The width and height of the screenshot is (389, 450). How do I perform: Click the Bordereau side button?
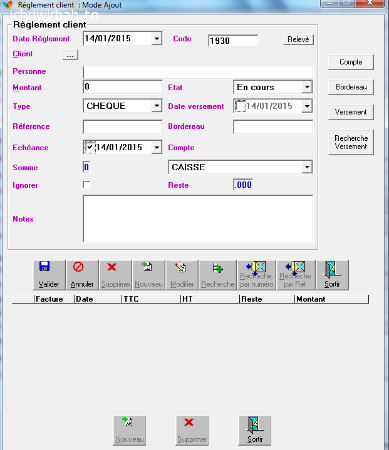coord(351,87)
